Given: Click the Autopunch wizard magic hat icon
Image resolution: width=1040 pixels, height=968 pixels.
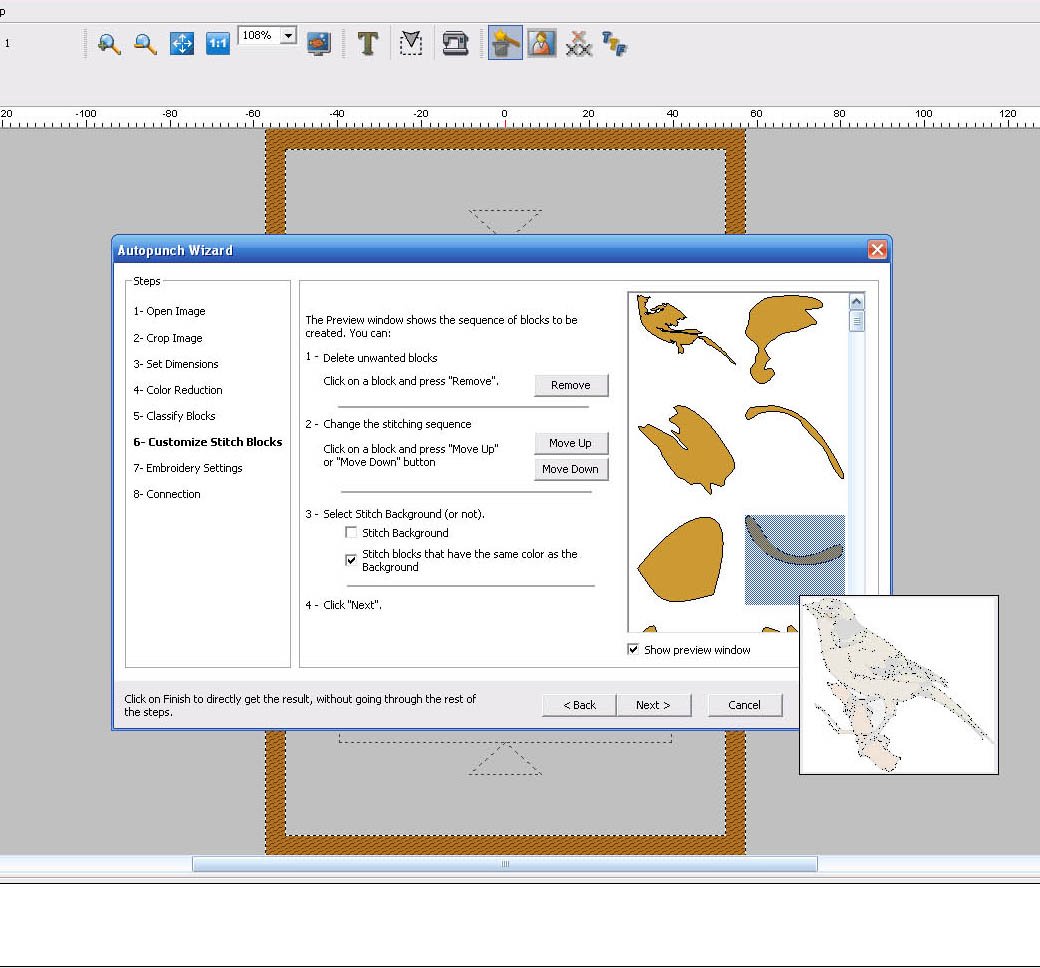Looking at the screenshot, I should [x=505, y=44].
